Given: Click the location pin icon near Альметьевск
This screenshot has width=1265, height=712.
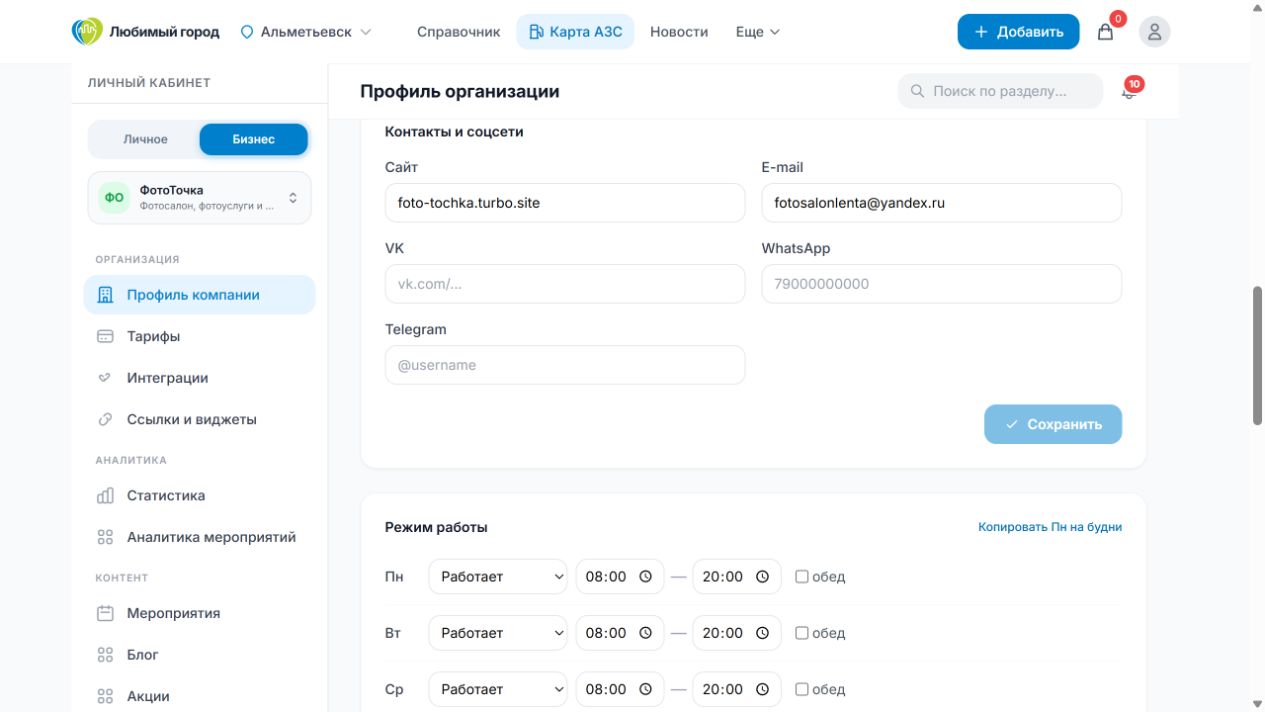Looking at the screenshot, I should 247,32.
